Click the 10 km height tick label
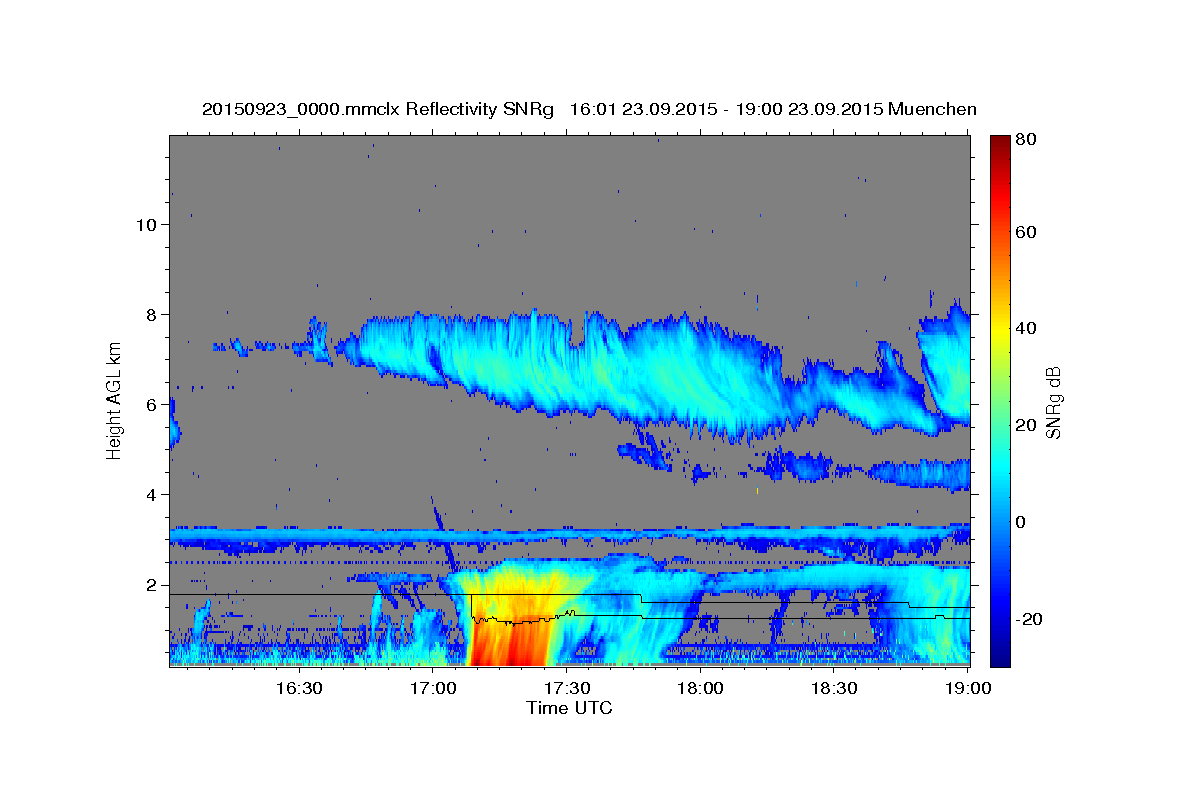Screen dimensions: 1200x800 [x=148, y=225]
